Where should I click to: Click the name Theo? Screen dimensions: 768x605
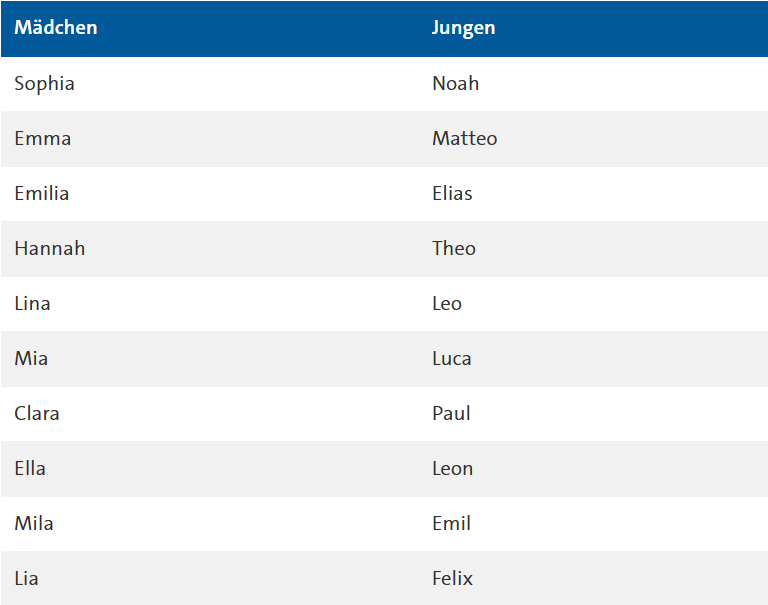click(x=454, y=249)
